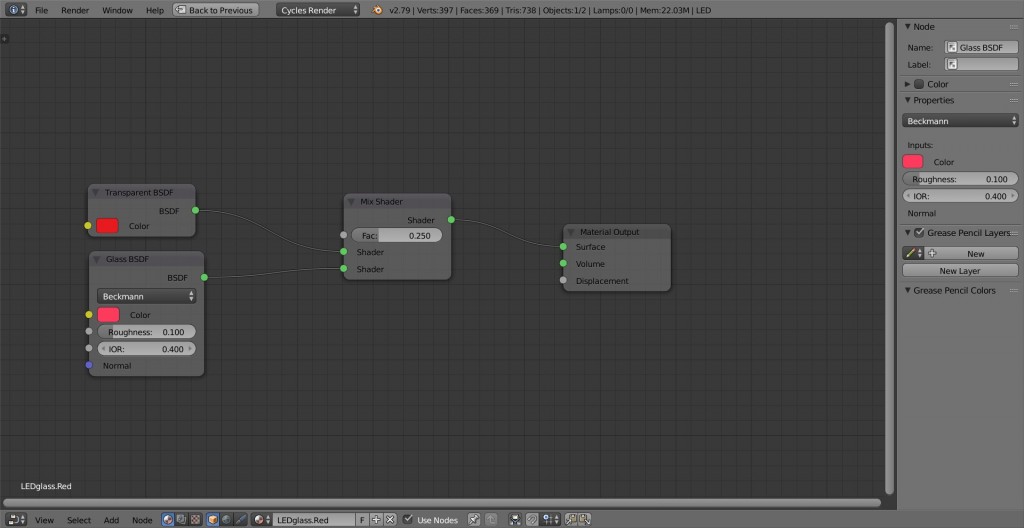
Task: Switch to compositing nodes tree type
Action: pyautogui.click(x=181, y=520)
